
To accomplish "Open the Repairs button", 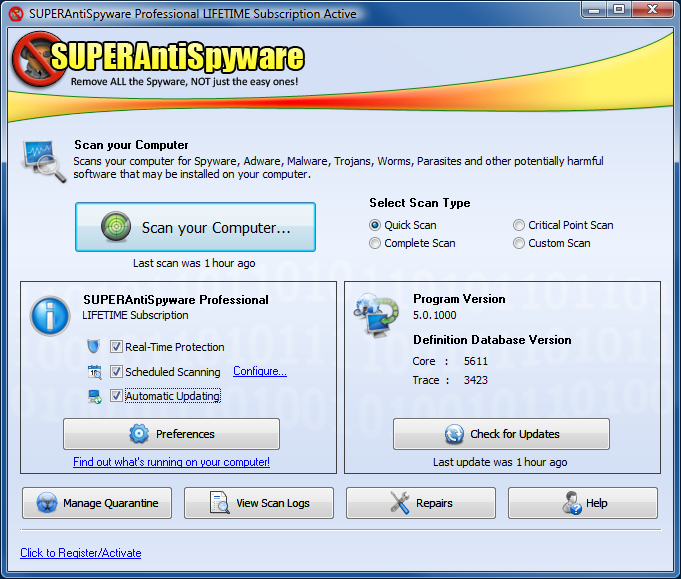I will tap(421, 503).
